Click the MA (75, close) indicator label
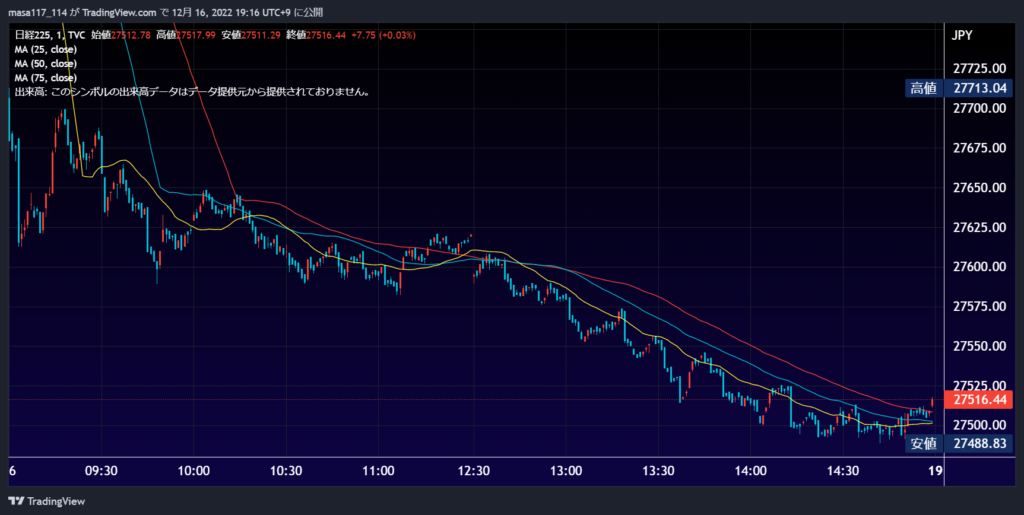 45,78
